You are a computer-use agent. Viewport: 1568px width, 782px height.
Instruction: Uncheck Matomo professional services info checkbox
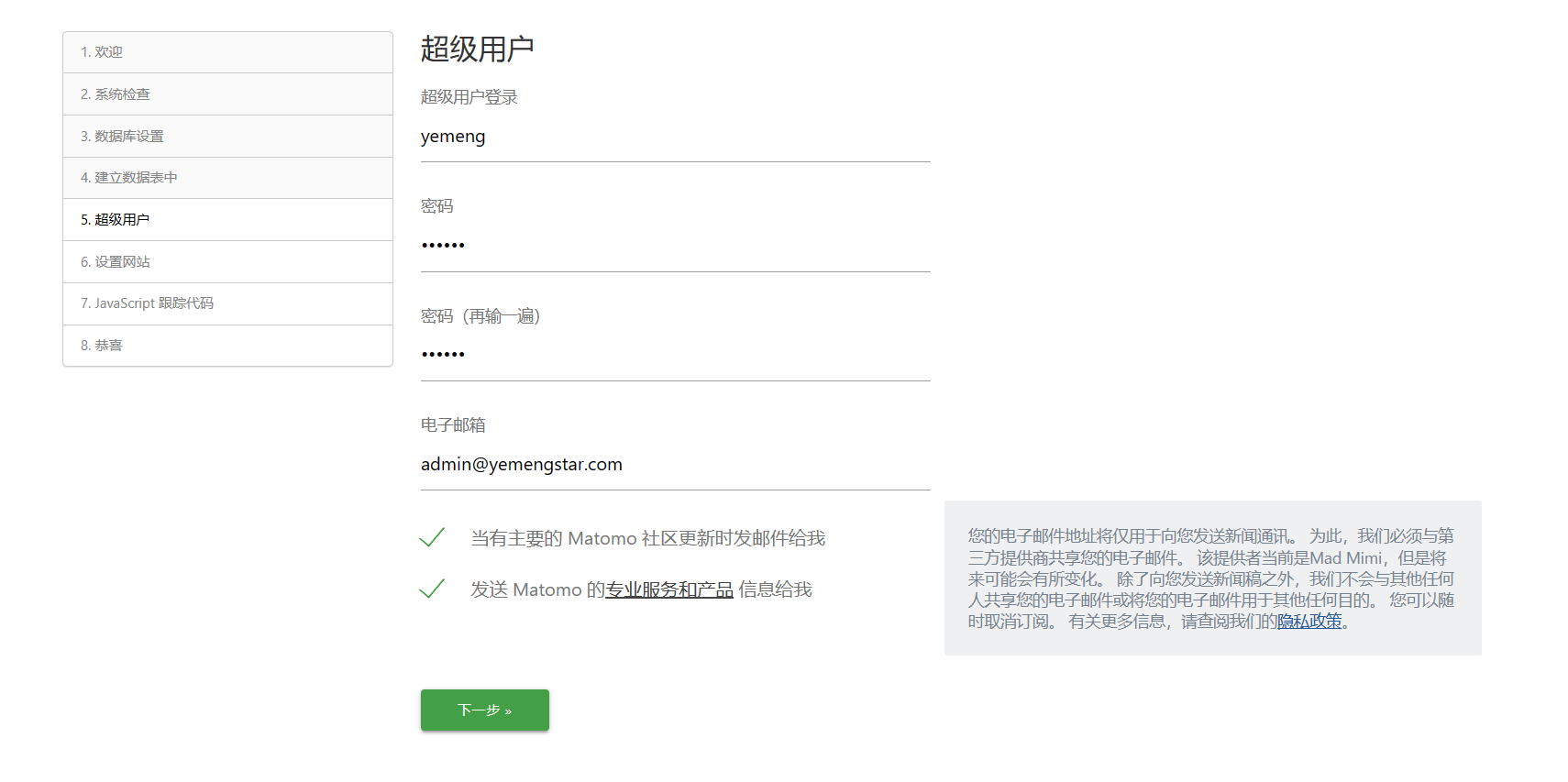pos(432,589)
